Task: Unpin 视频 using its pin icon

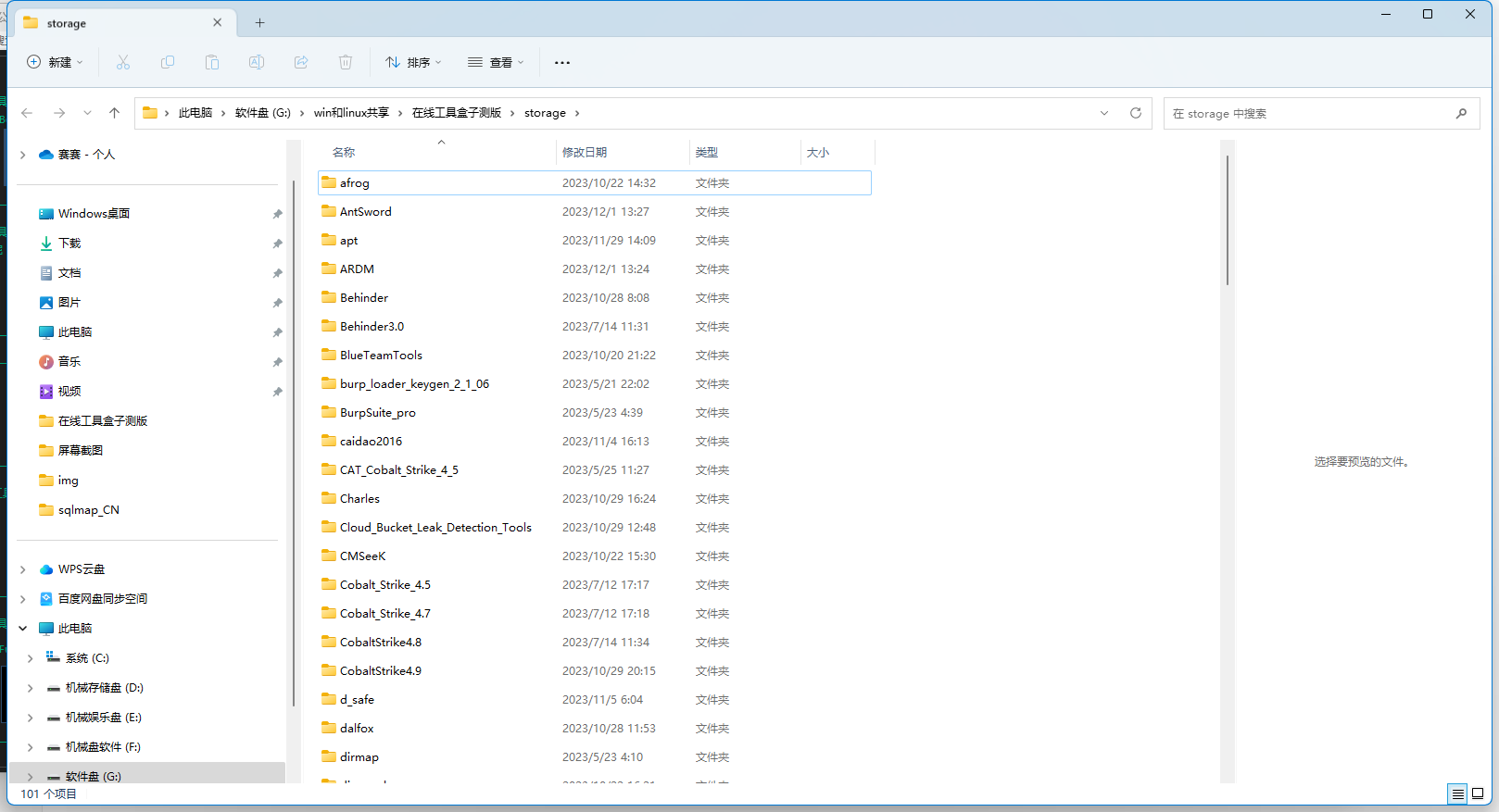Action: (277, 392)
